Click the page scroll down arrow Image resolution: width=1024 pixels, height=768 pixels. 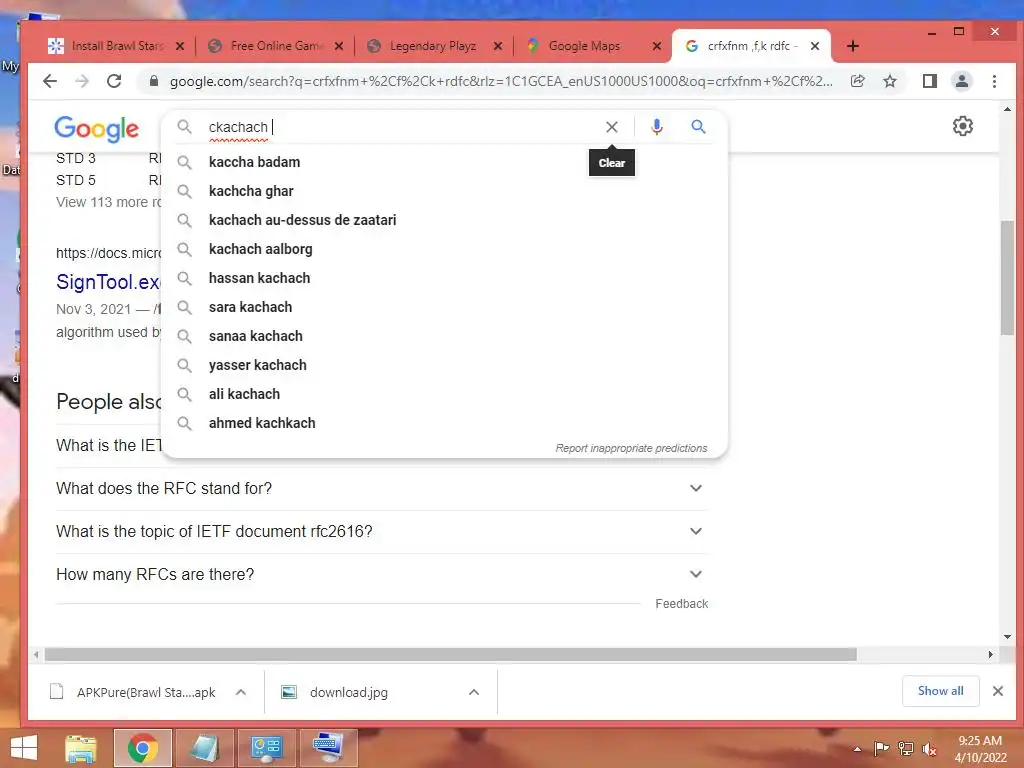click(x=1007, y=637)
